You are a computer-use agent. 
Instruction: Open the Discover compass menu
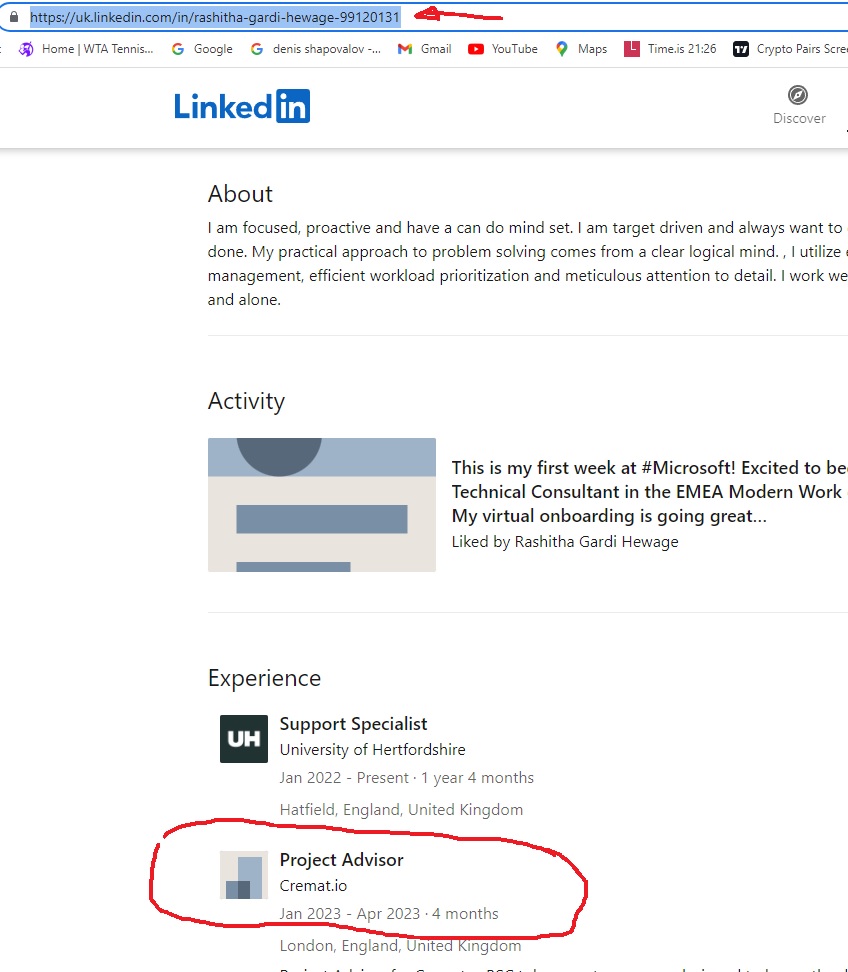tap(798, 105)
